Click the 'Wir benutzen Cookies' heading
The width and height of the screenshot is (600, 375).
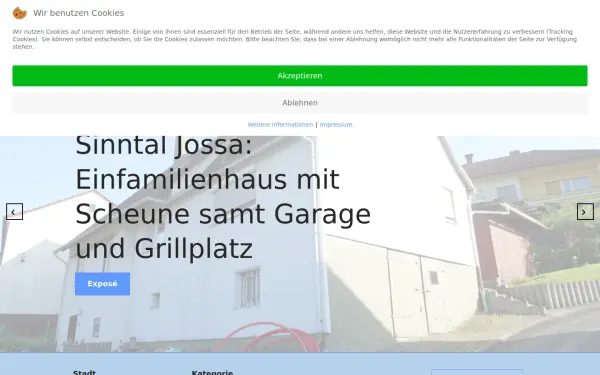(x=78, y=13)
